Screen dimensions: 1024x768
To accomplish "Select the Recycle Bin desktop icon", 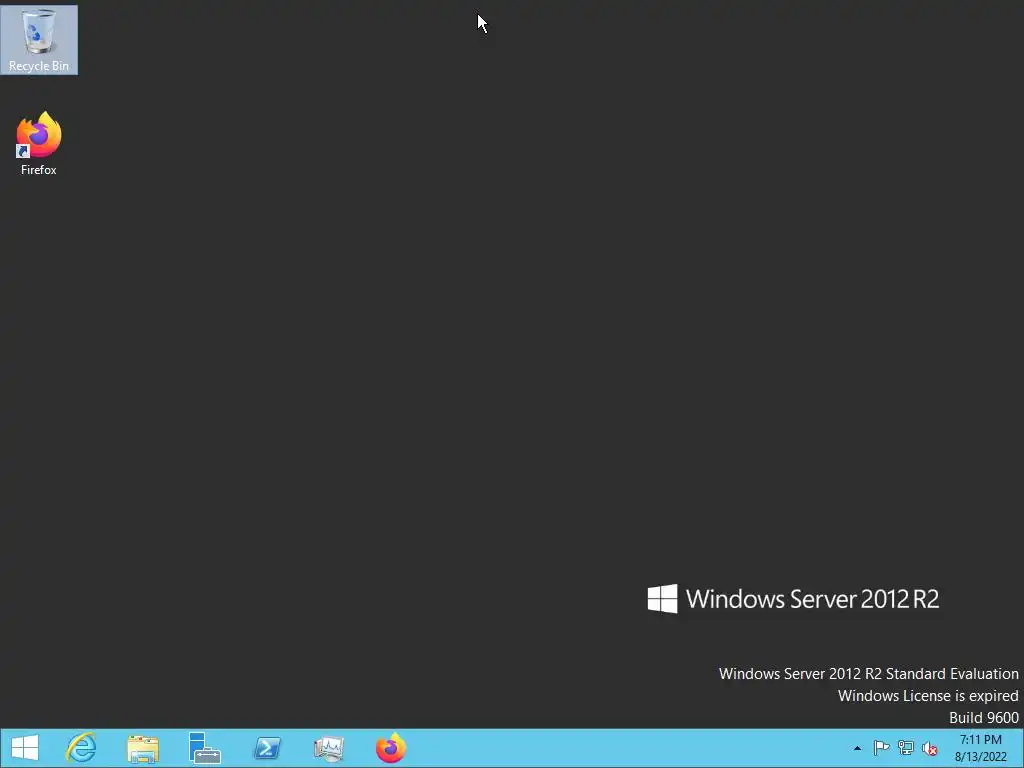I will pos(39,40).
